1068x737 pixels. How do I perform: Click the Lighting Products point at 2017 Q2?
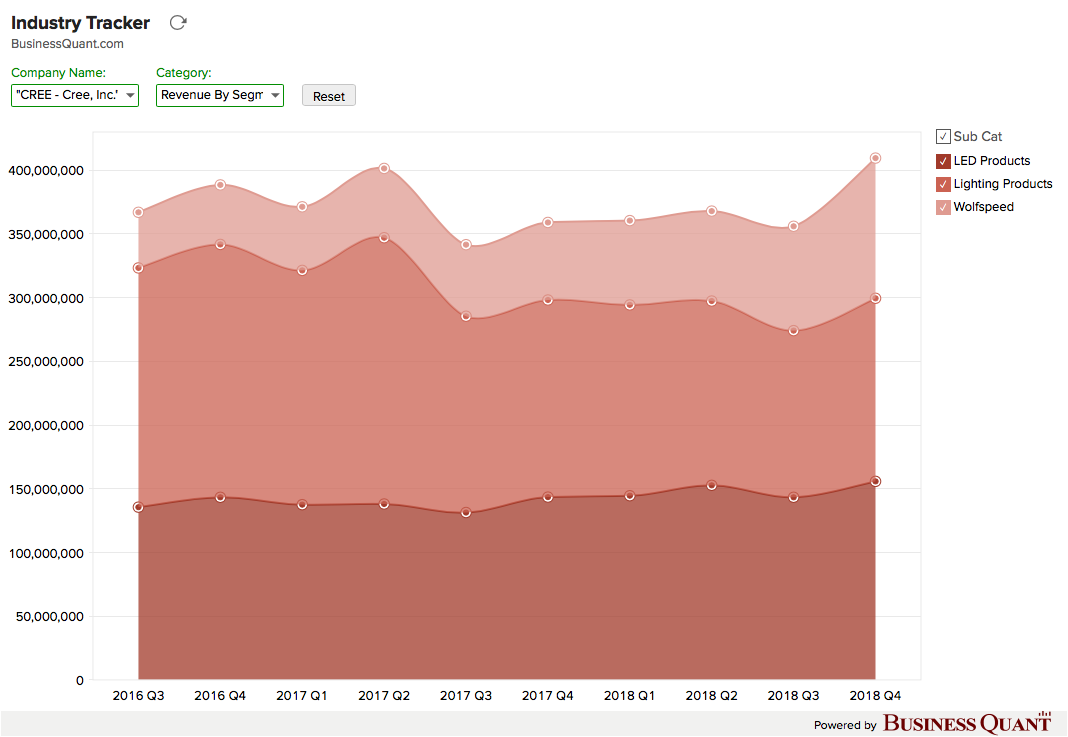click(x=384, y=238)
